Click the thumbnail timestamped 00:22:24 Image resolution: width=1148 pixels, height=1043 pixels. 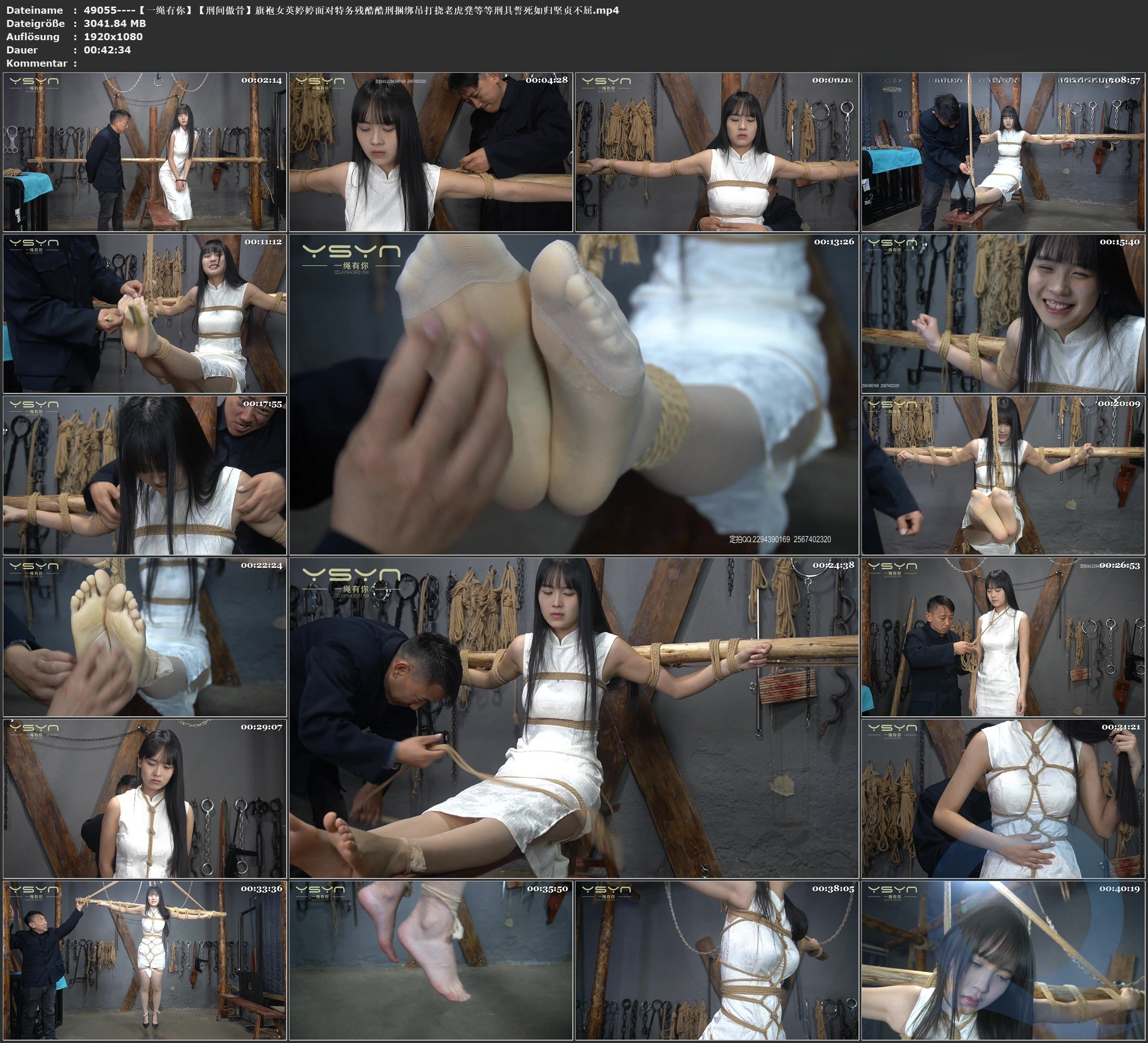coord(145,637)
